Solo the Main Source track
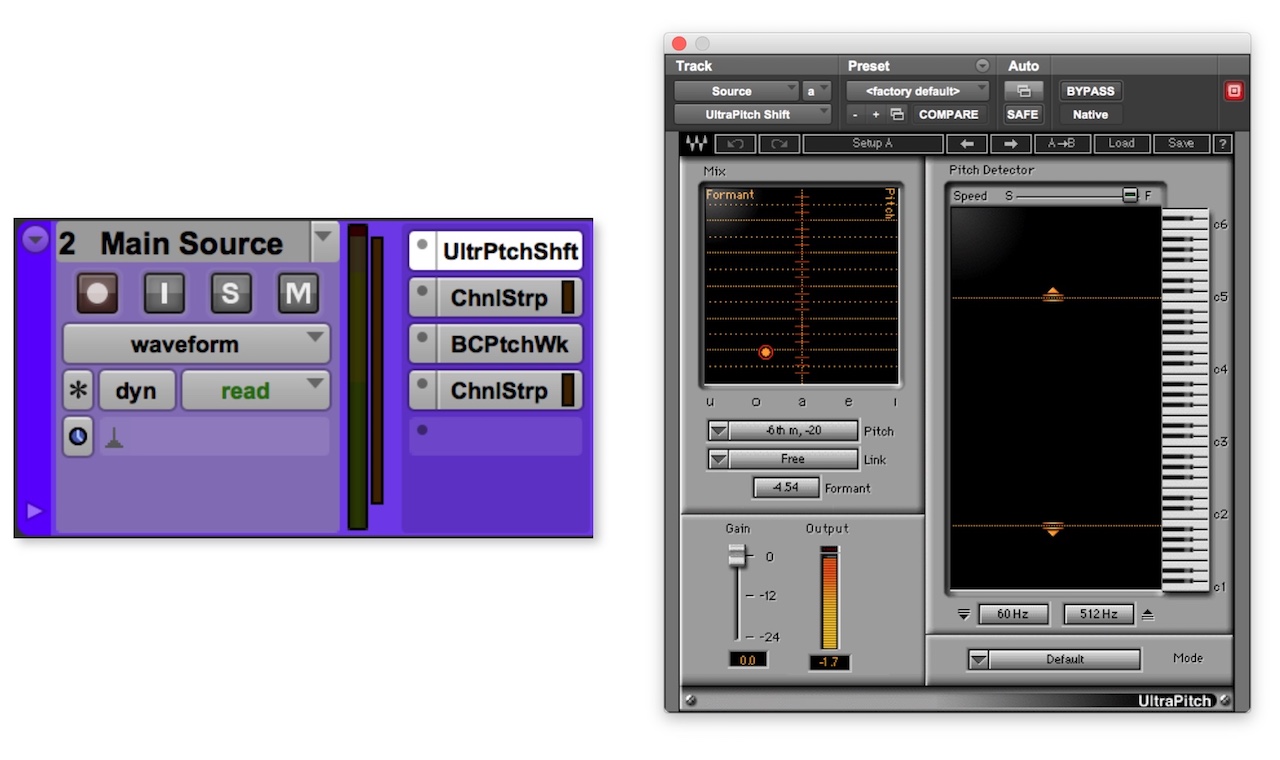This screenshot has height=760, width=1280. coord(231,293)
